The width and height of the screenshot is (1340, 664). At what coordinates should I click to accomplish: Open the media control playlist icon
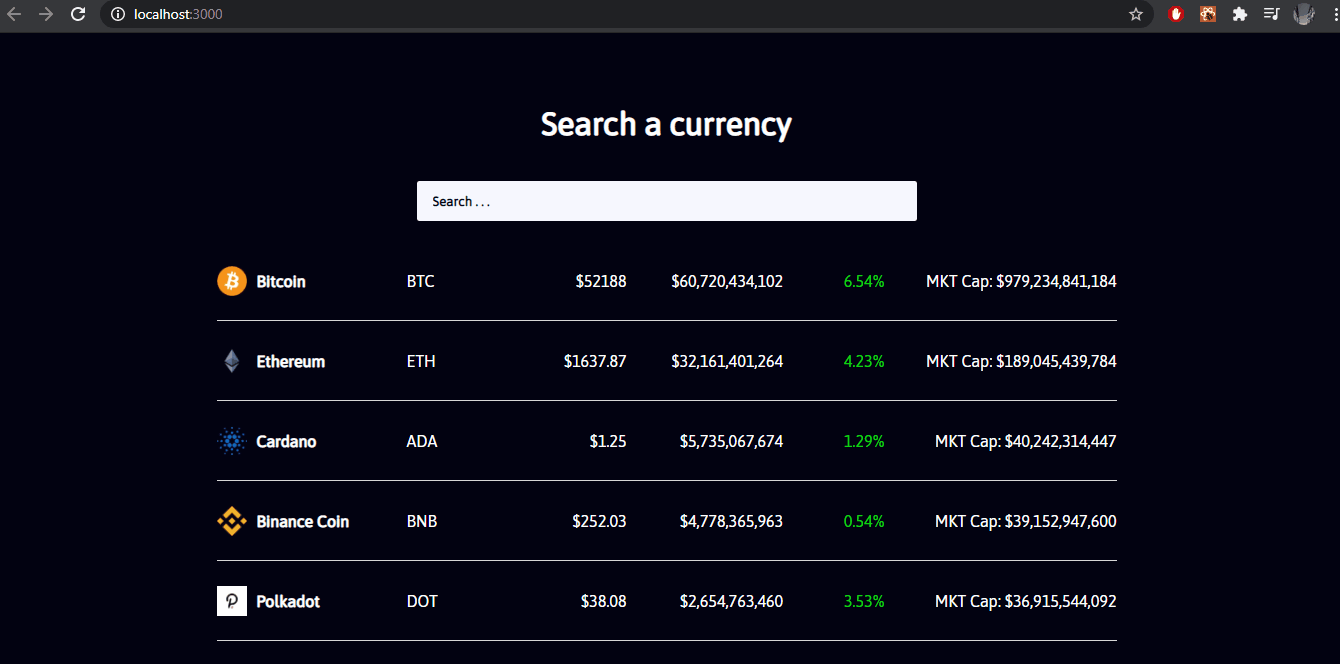point(1271,14)
